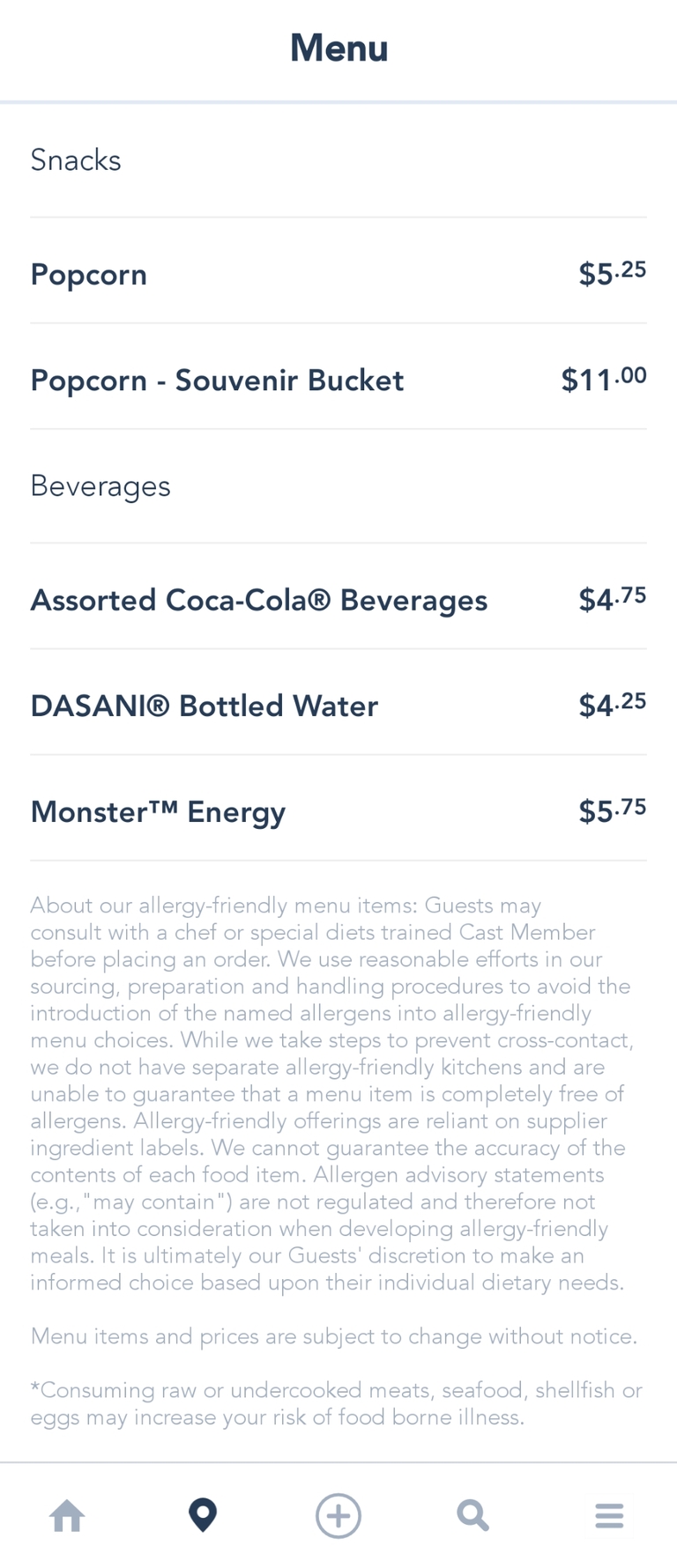The width and height of the screenshot is (677, 1568).
Task: Select the Monster Energy item
Action: point(159,812)
